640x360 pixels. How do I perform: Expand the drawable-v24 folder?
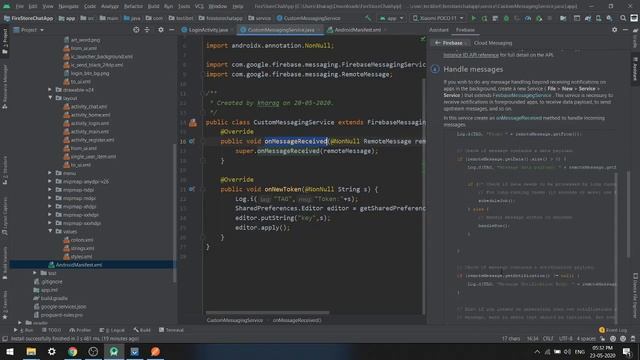tap(50, 90)
